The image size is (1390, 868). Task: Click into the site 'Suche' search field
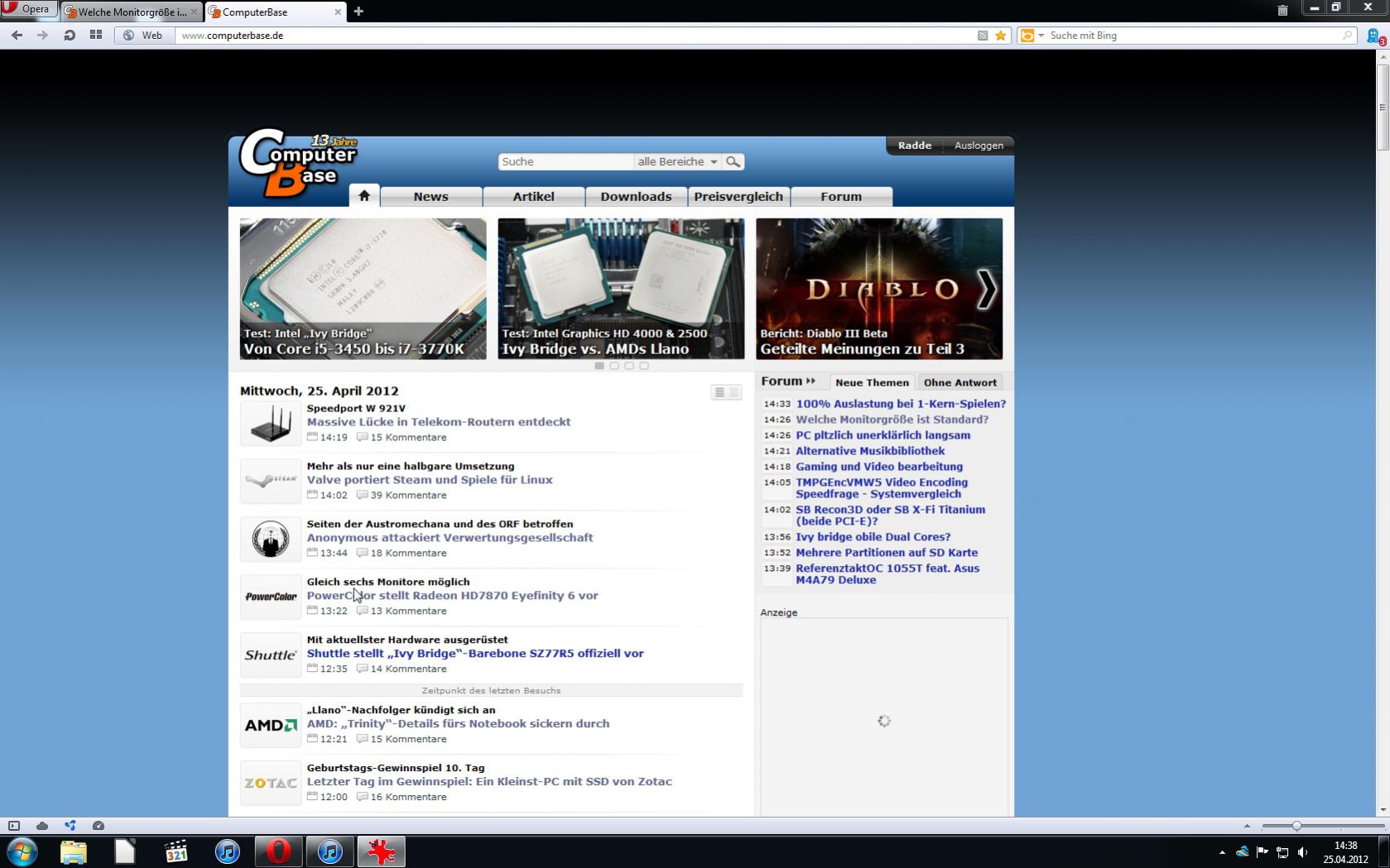(566, 161)
